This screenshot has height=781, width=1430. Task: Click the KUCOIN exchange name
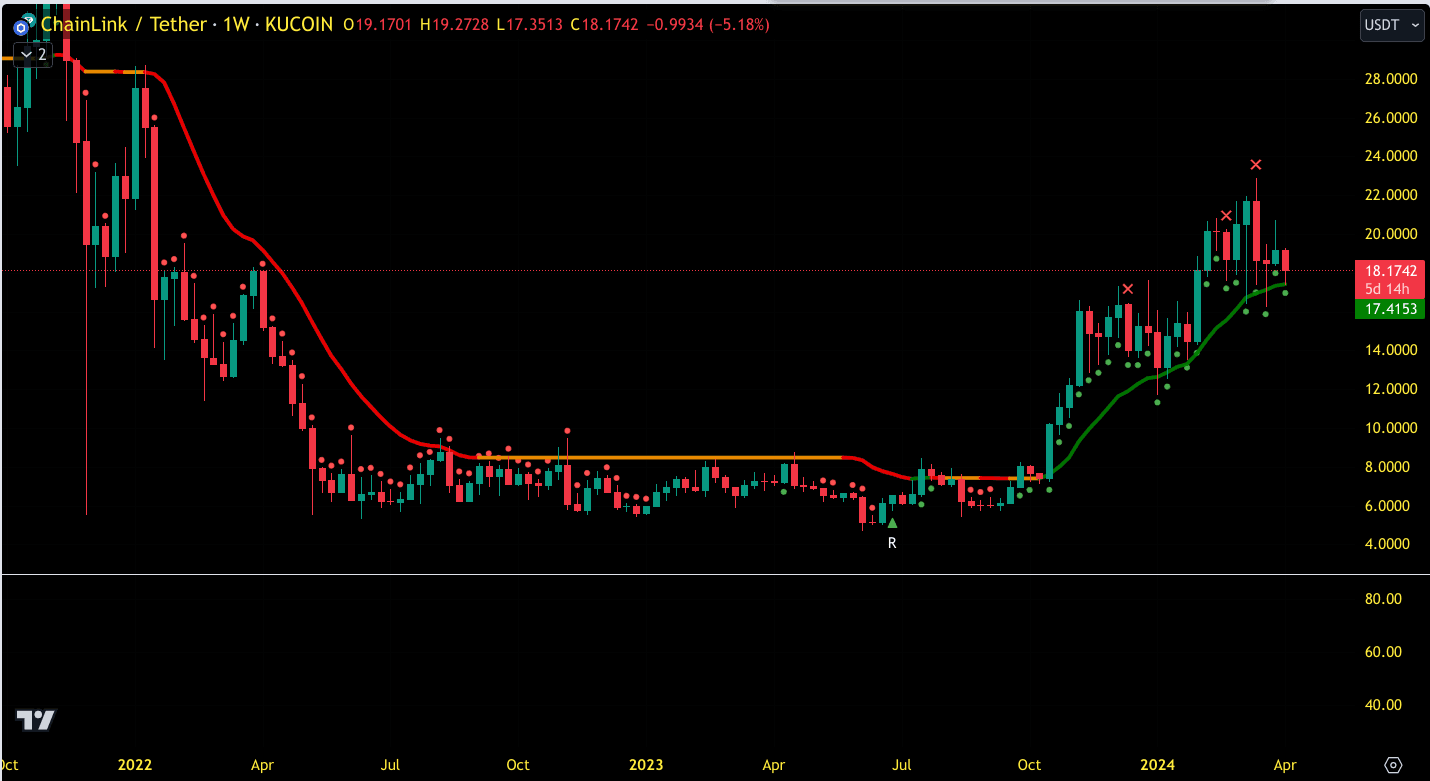[x=297, y=25]
